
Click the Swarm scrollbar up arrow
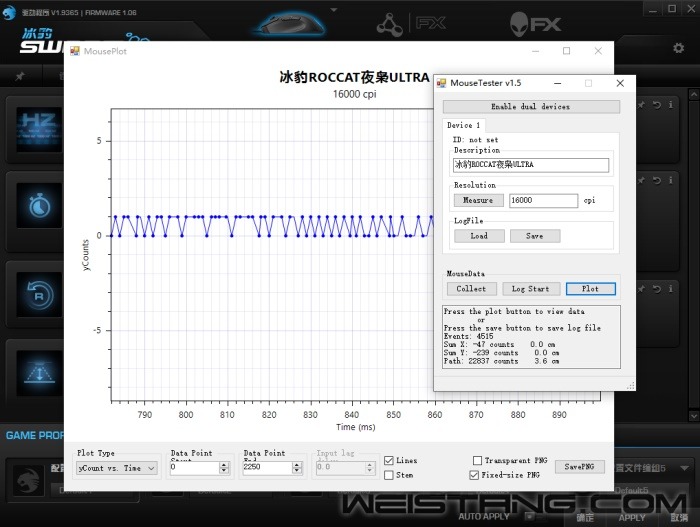pos(693,95)
